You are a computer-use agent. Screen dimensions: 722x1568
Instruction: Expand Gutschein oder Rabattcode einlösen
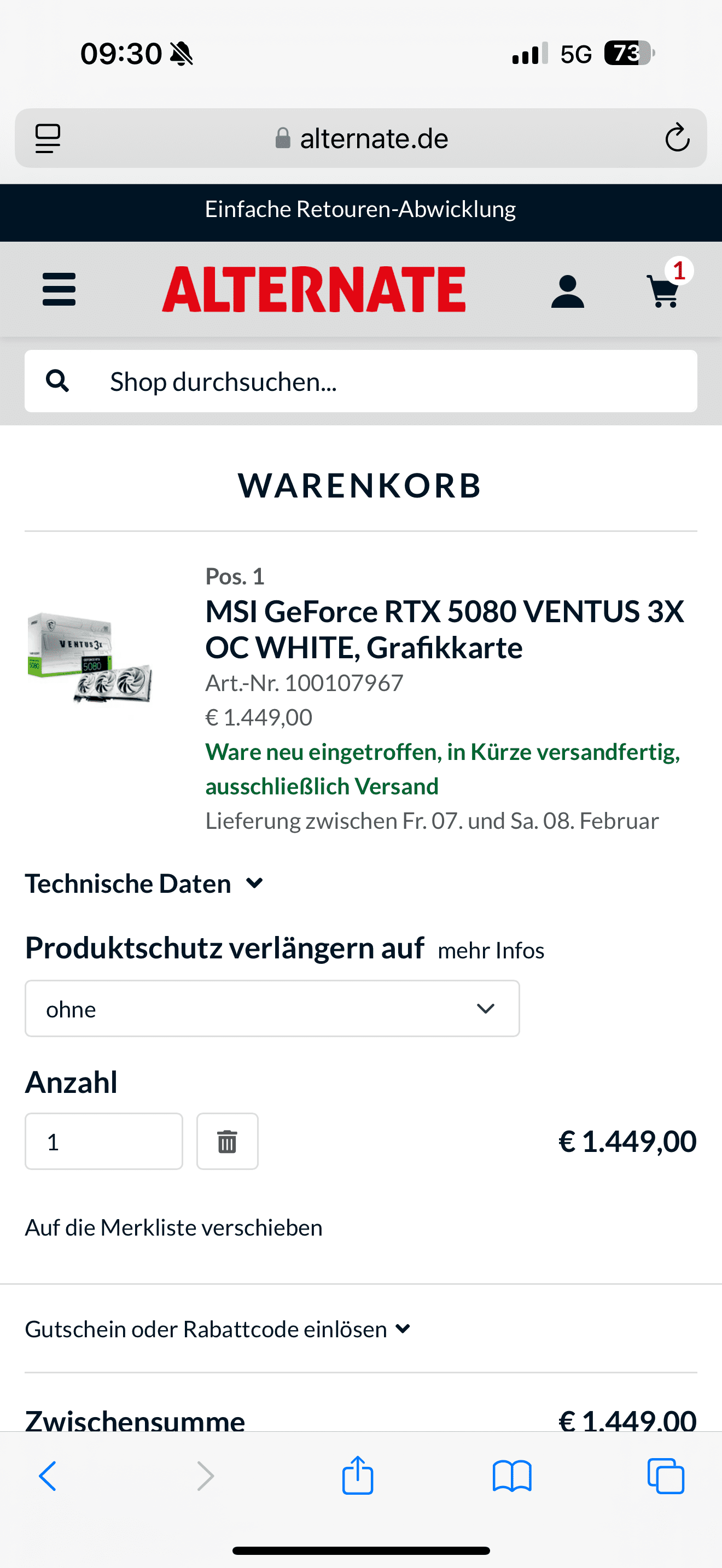tap(217, 1329)
